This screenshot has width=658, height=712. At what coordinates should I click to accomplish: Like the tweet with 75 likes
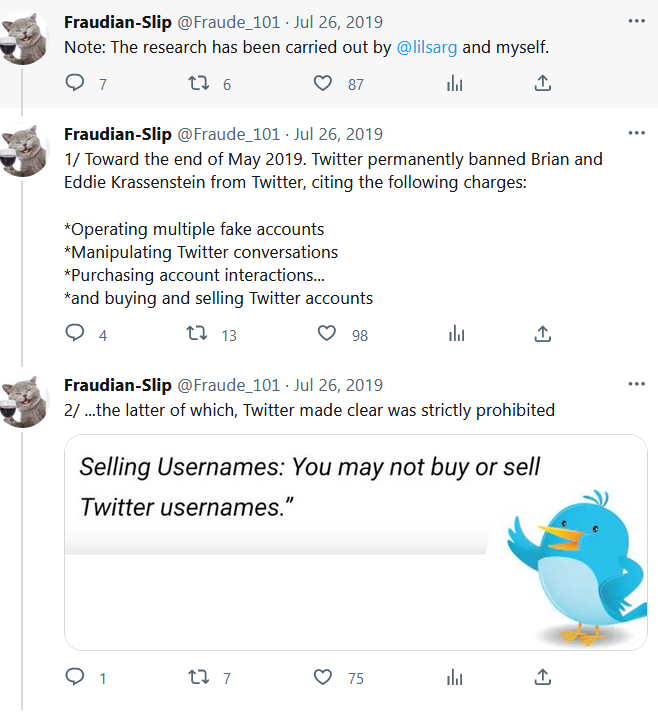point(322,677)
